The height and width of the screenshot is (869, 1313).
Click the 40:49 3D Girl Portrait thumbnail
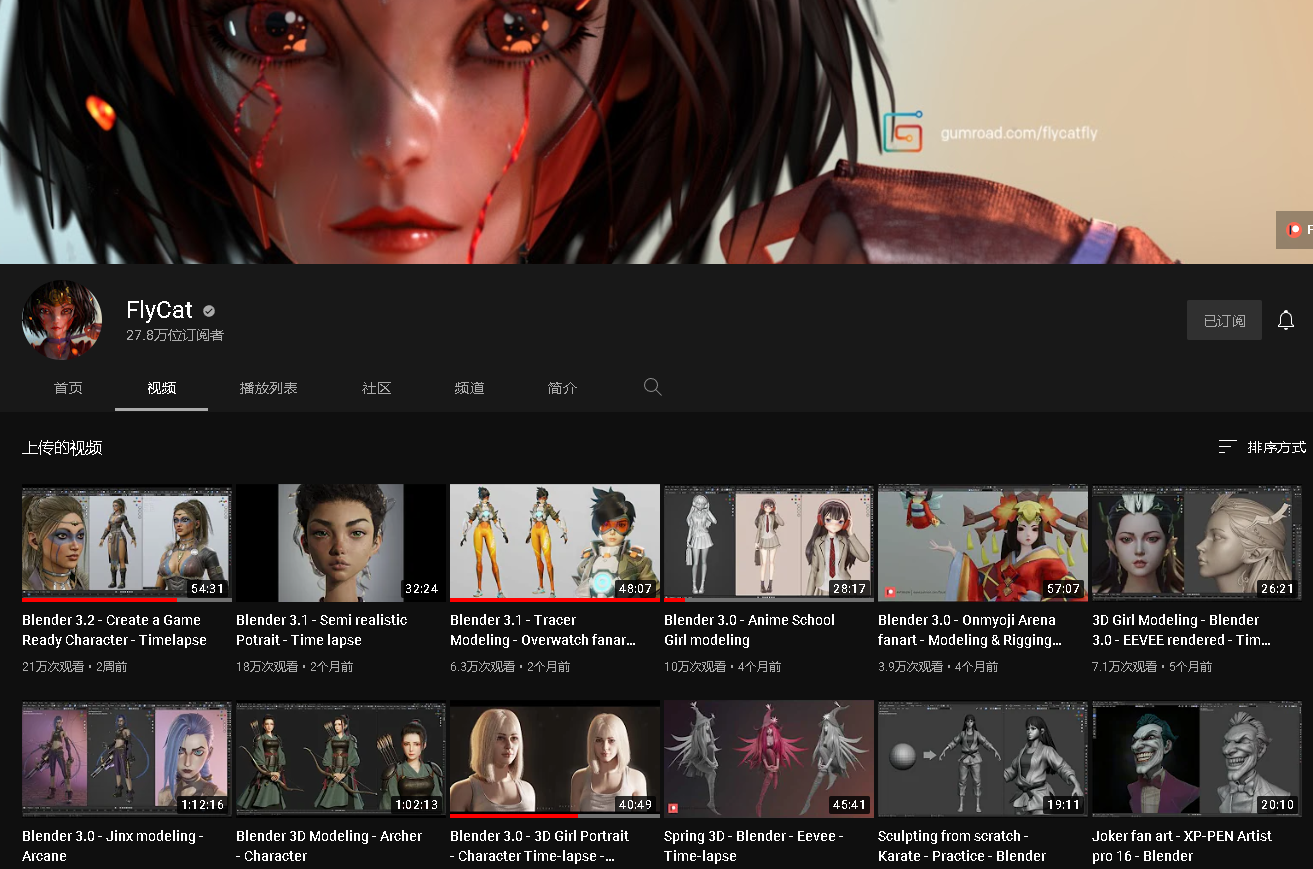(x=555, y=759)
